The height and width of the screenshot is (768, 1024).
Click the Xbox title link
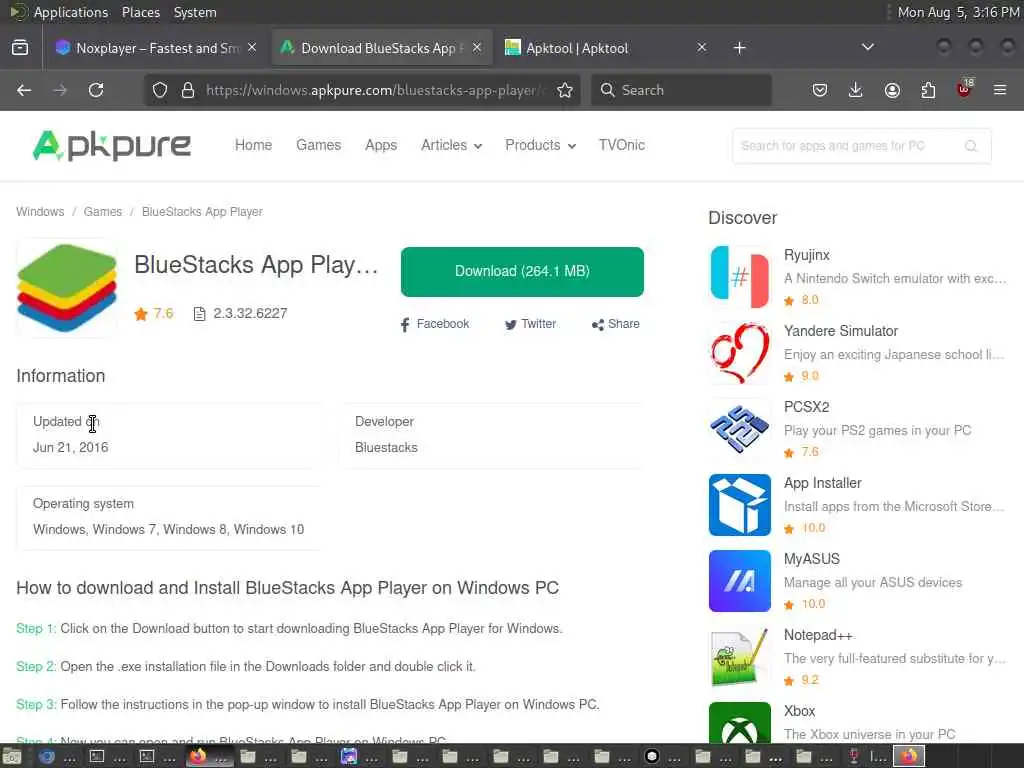(x=799, y=711)
